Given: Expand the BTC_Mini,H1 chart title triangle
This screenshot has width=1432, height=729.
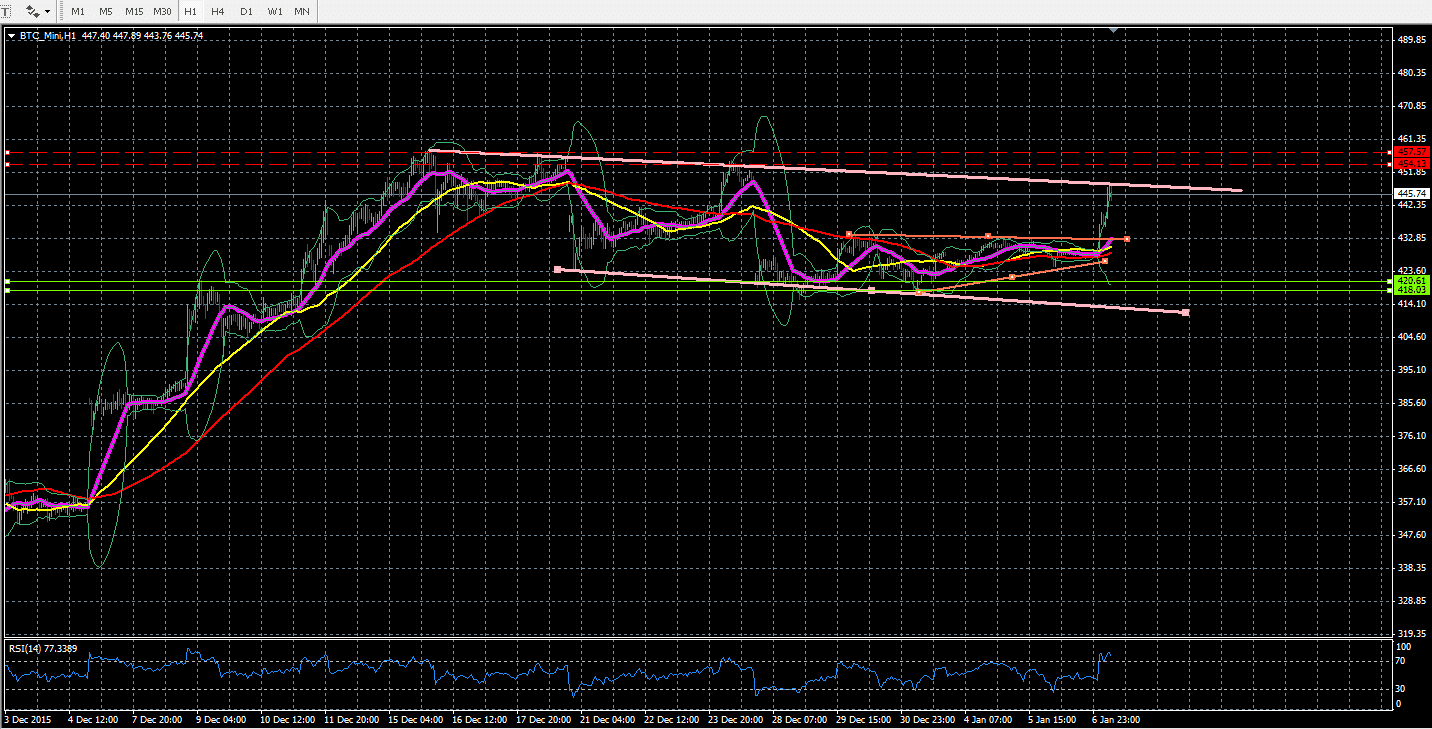Looking at the screenshot, I should [11, 36].
